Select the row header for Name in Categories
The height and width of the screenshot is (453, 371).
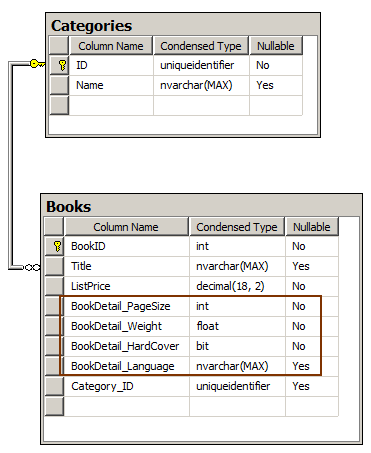[x=59, y=85]
